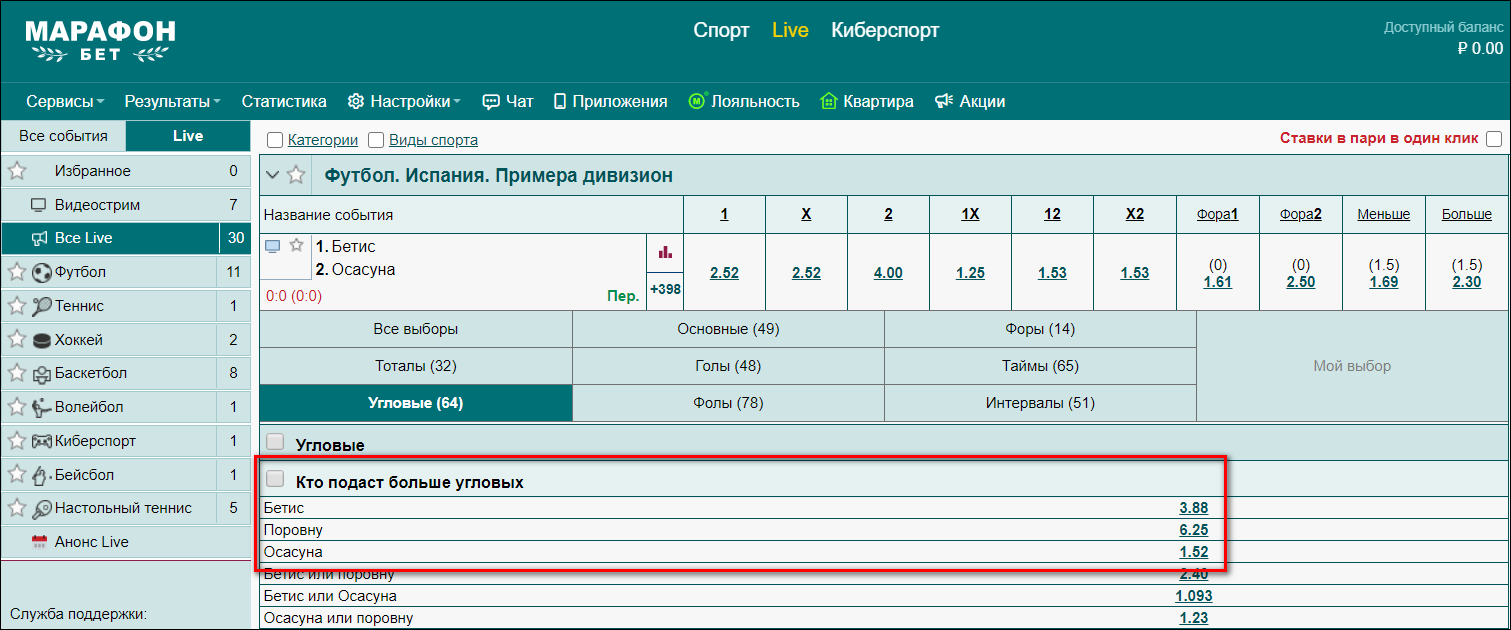Click the video stream monitor icon for Бетис match
Viewport: 1511px width, 630px height.
(273, 246)
